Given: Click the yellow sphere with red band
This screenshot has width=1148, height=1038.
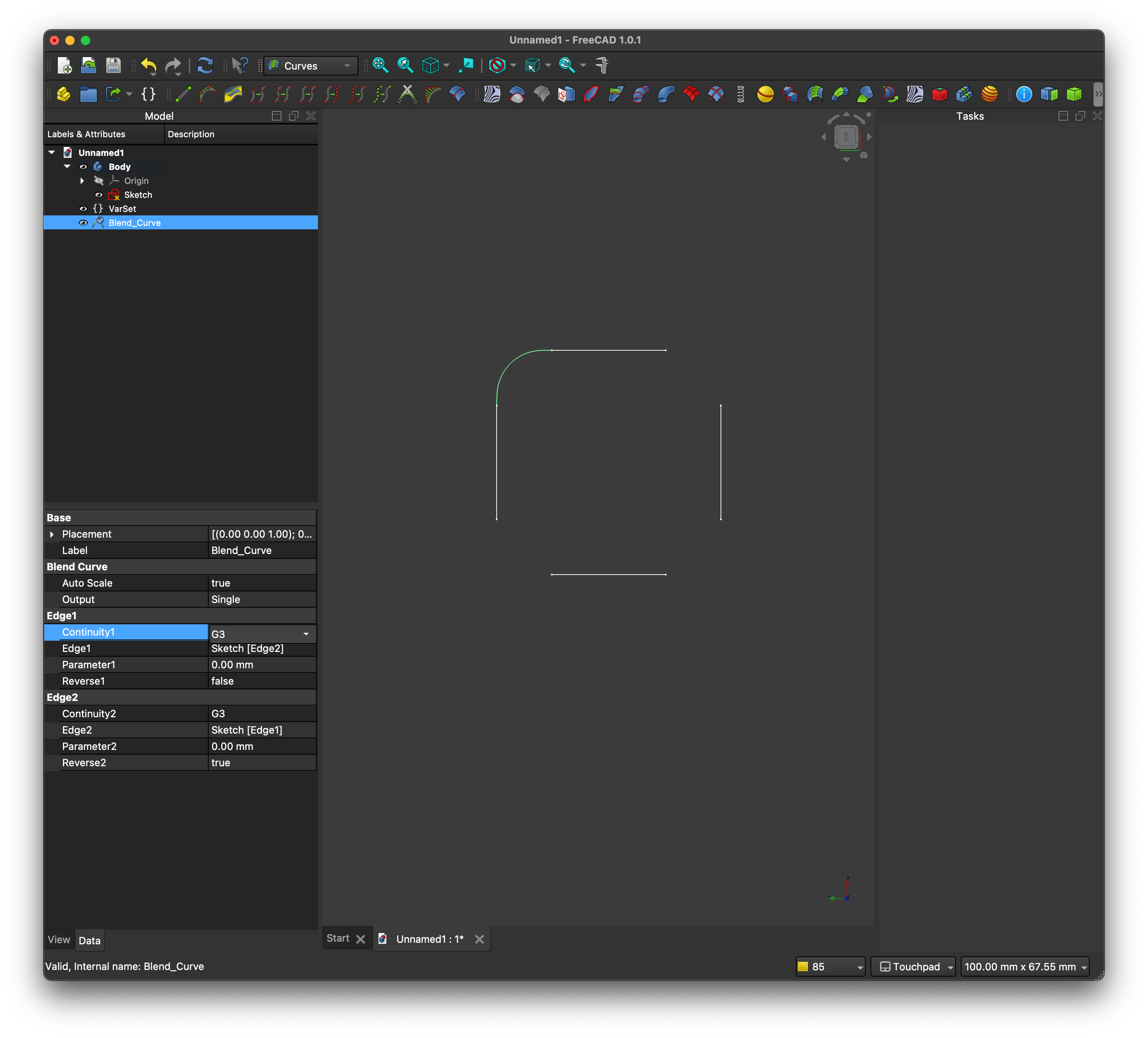Looking at the screenshot, I should tap(765, 94).
